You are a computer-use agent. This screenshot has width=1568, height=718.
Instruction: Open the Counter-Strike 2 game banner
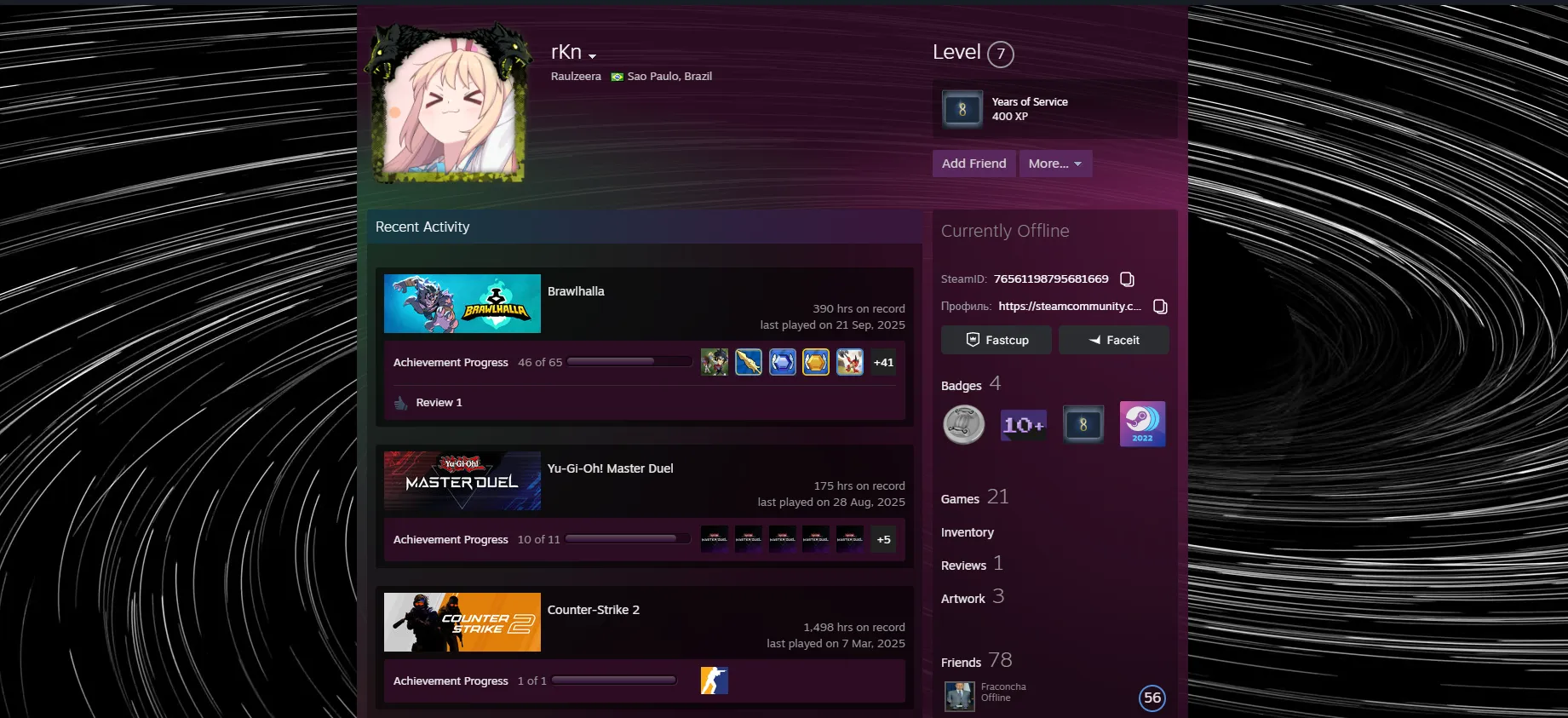coord(462,622)
